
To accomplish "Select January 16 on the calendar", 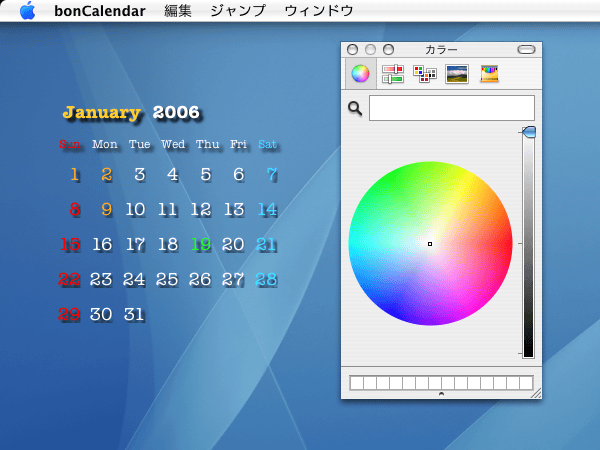I will [102, 245].
